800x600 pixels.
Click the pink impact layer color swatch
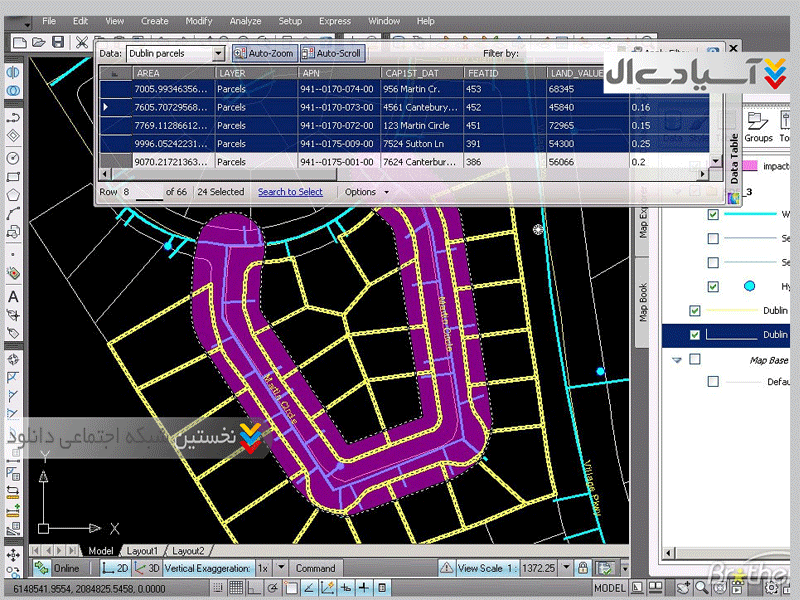750,166
